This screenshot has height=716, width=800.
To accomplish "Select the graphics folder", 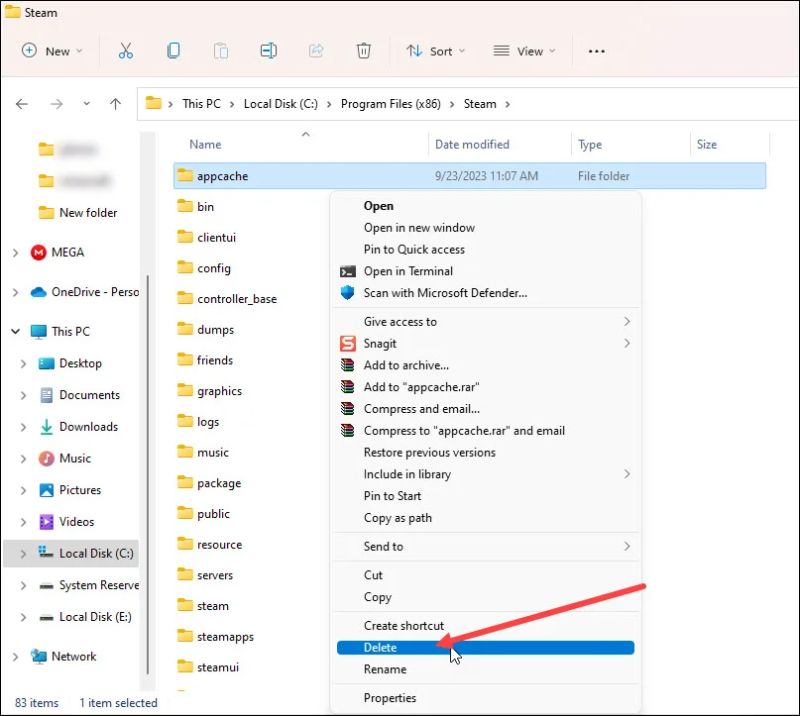I will click(x=219, y=391).
